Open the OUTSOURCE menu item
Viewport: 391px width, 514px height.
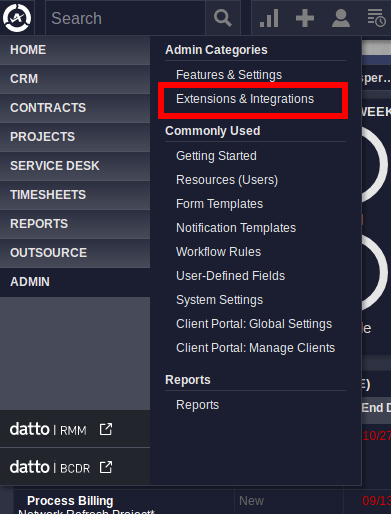click(x=75, y=253)
